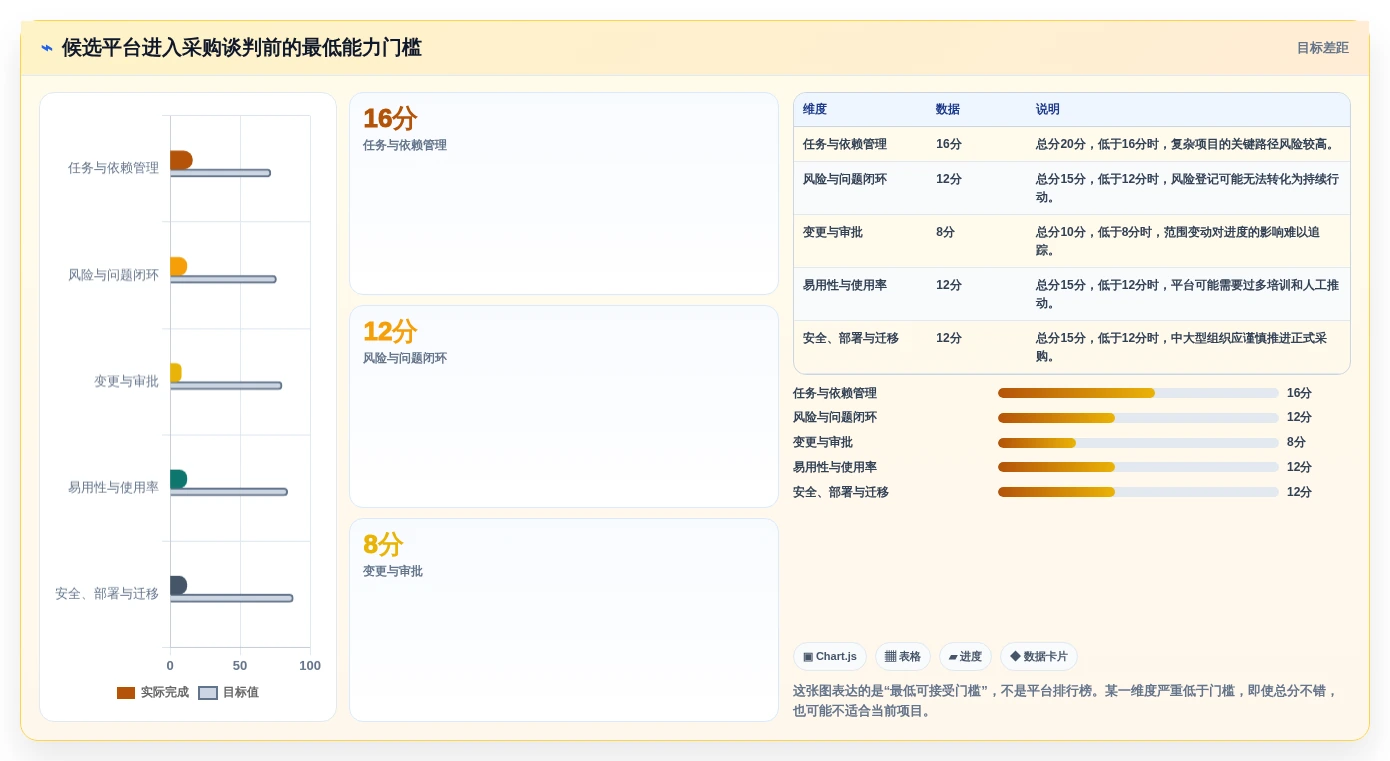Select the 数据卡片 tag chip
This screenshot has height=761, width=1390.
[x=1039, y=657]
